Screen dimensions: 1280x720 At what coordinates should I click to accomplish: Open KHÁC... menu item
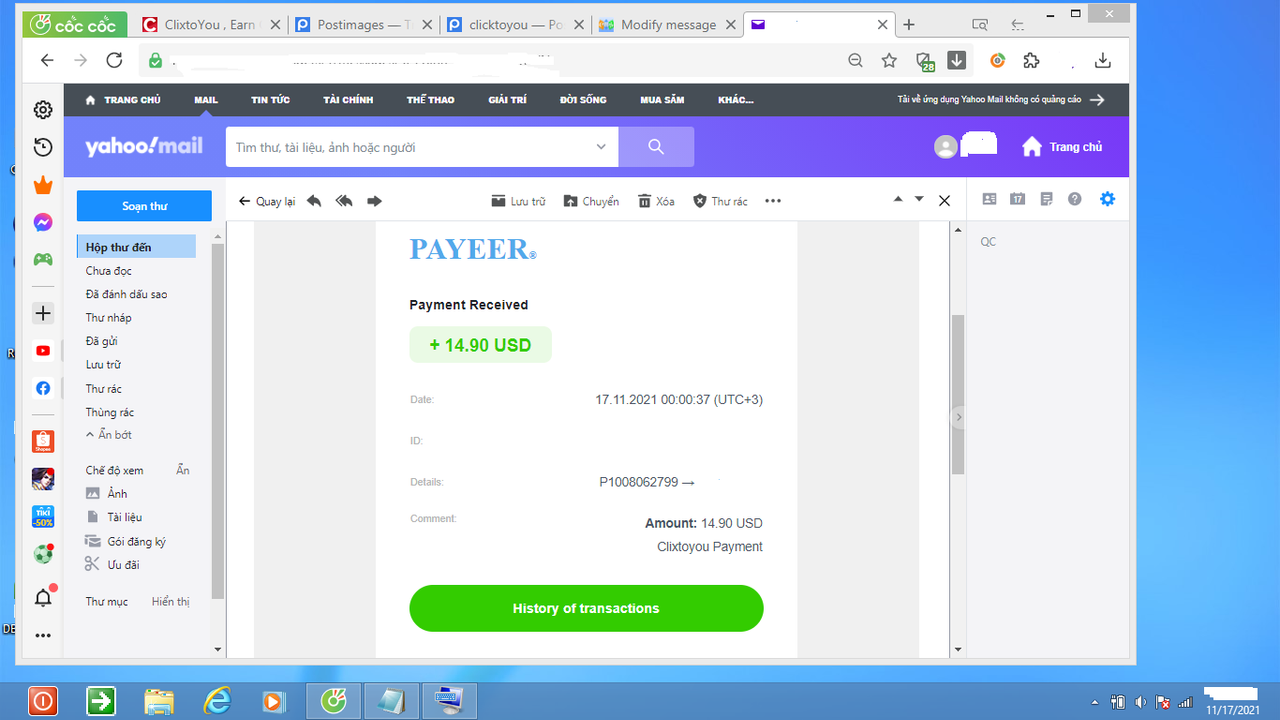[x=735, y=100]
